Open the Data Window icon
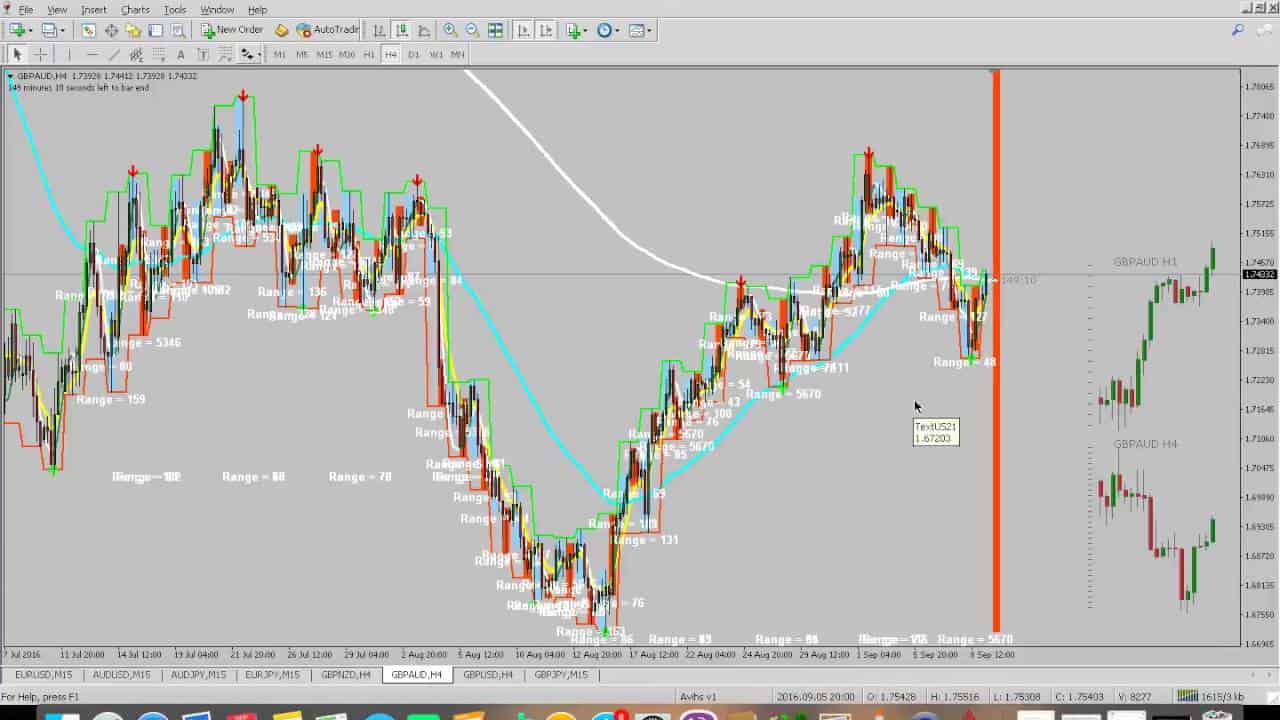The width and height of the screenshot is (1280, 720). coord(111,30)
